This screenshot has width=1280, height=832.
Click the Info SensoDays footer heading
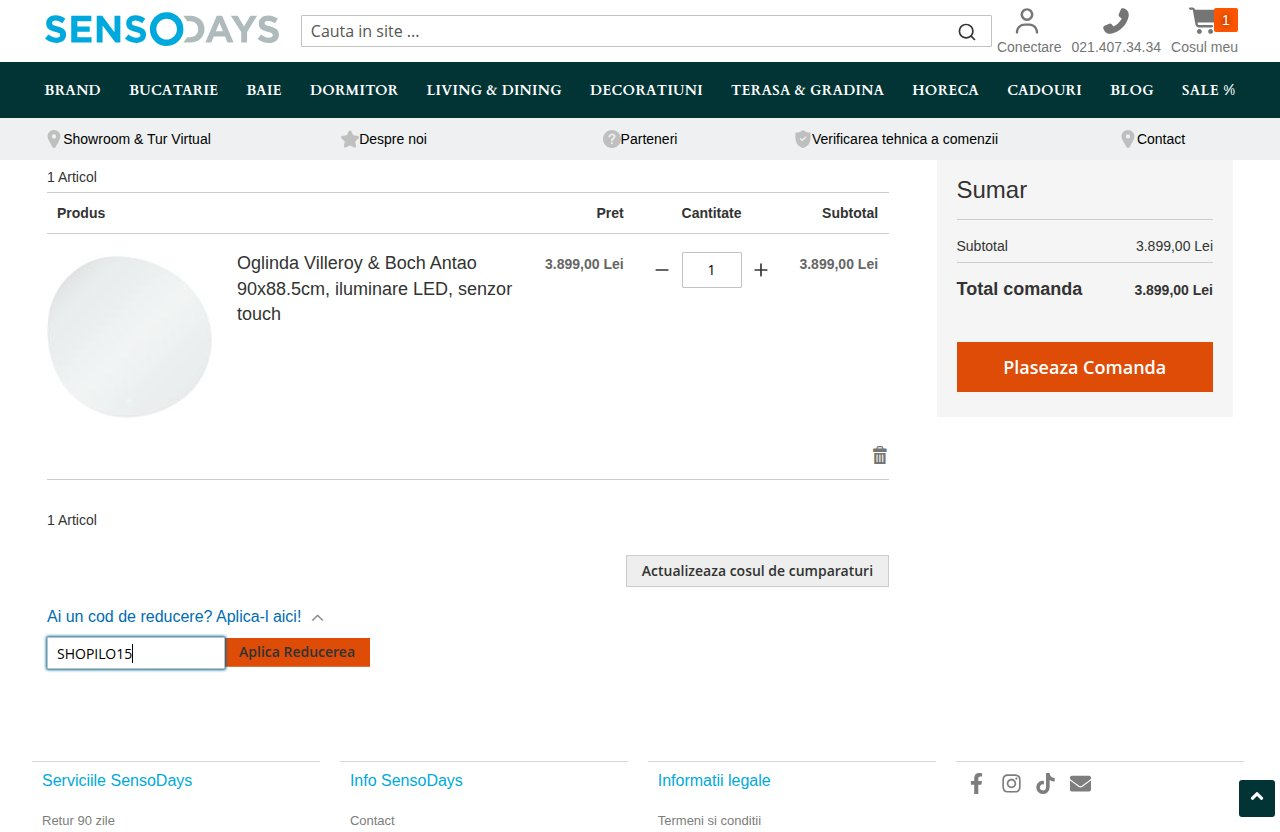[406, 780]
